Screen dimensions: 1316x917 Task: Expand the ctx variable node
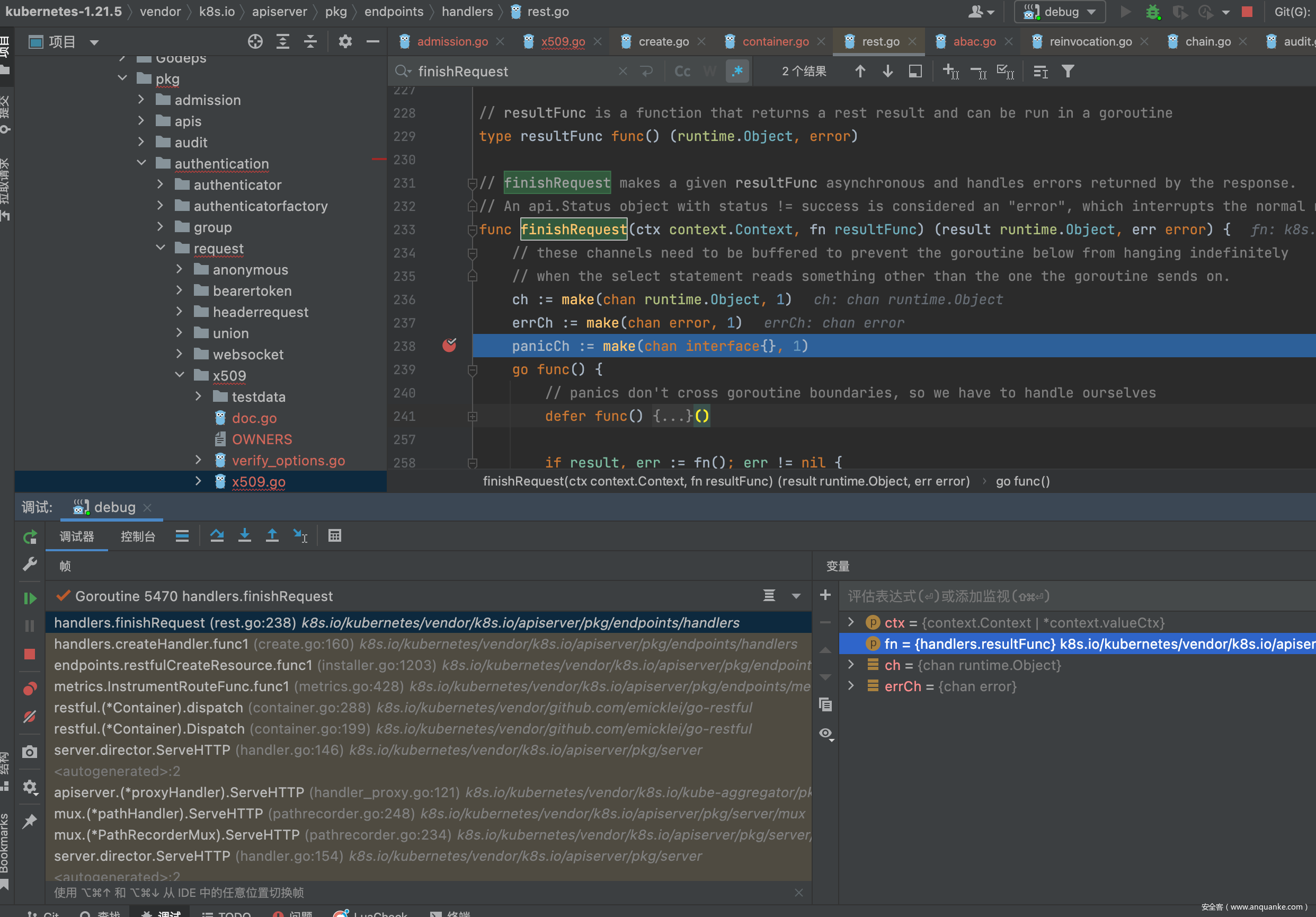coord(851,622)
